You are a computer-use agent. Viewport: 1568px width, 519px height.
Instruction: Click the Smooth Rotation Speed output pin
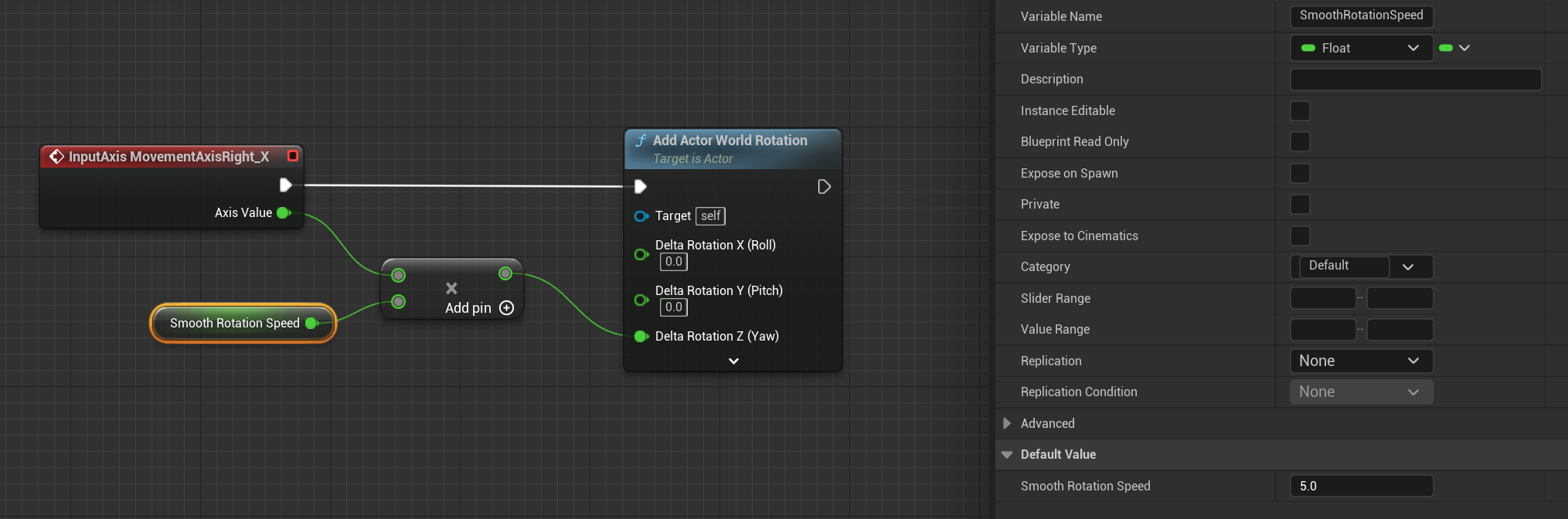coord(311,323)
